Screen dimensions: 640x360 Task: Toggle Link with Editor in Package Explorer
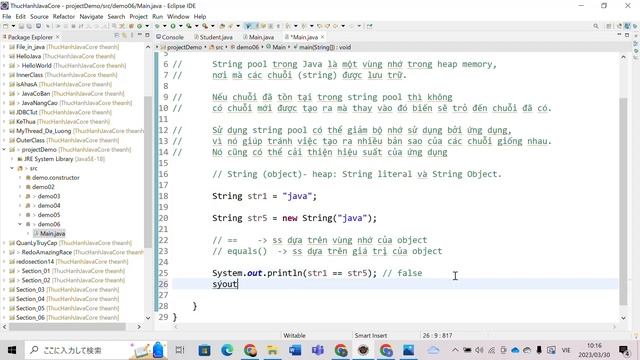coord(124,36)
